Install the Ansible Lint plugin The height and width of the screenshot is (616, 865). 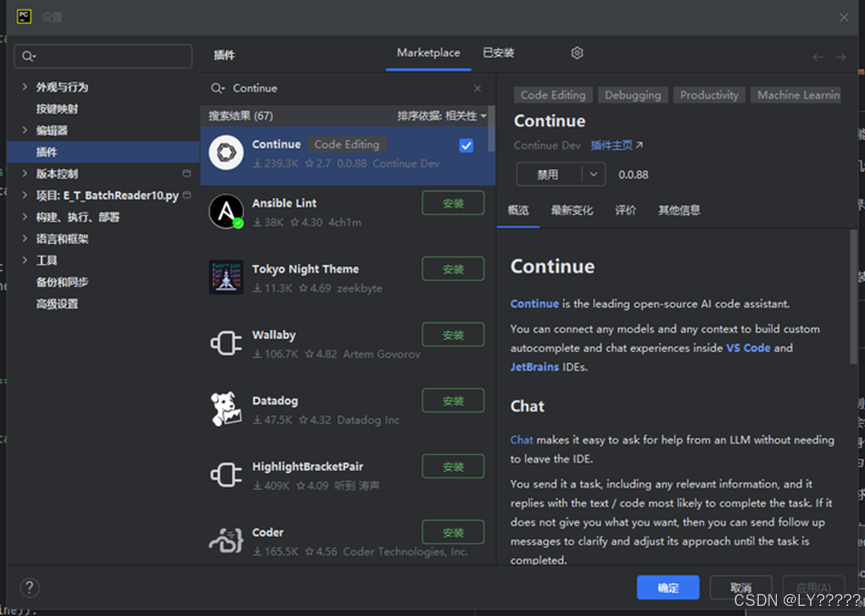point(453,203)
